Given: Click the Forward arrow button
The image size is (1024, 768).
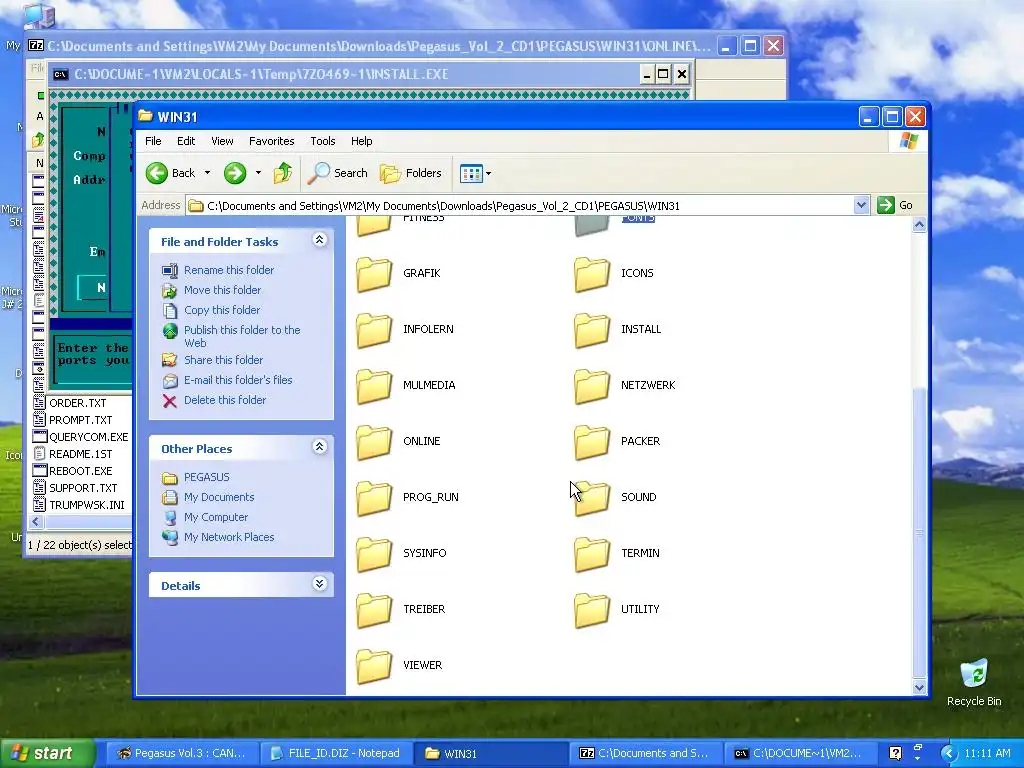Looking at the screenshot, I should click(x=235, y=173).
